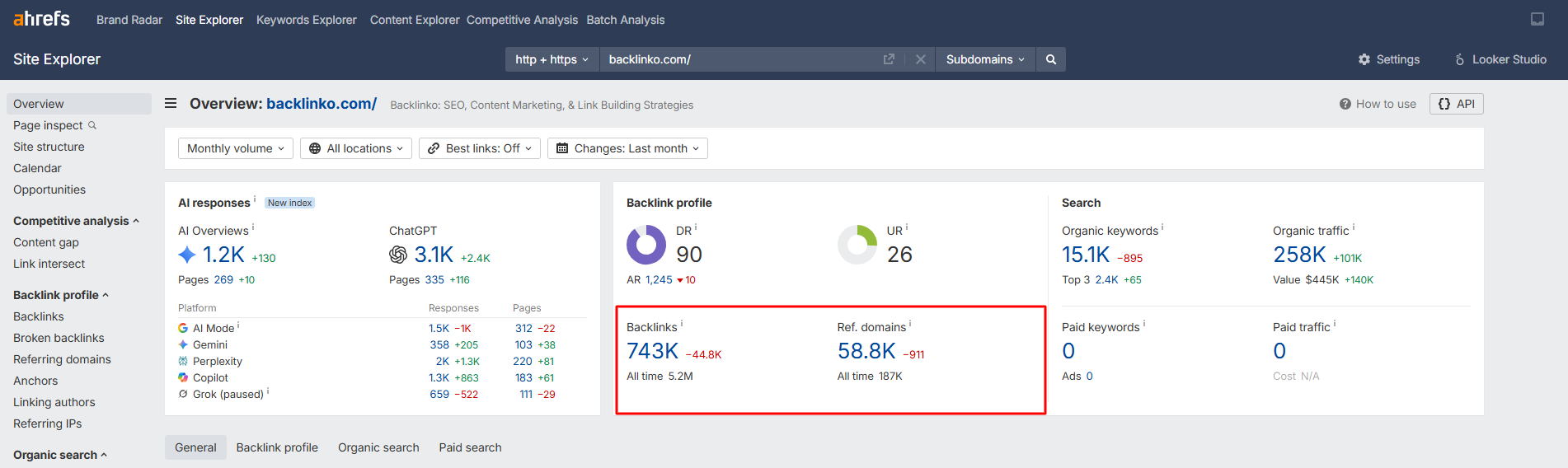Open Batch Analysis in the top menu
This screenshot has width=1568, height=468.
coord(626,20)
